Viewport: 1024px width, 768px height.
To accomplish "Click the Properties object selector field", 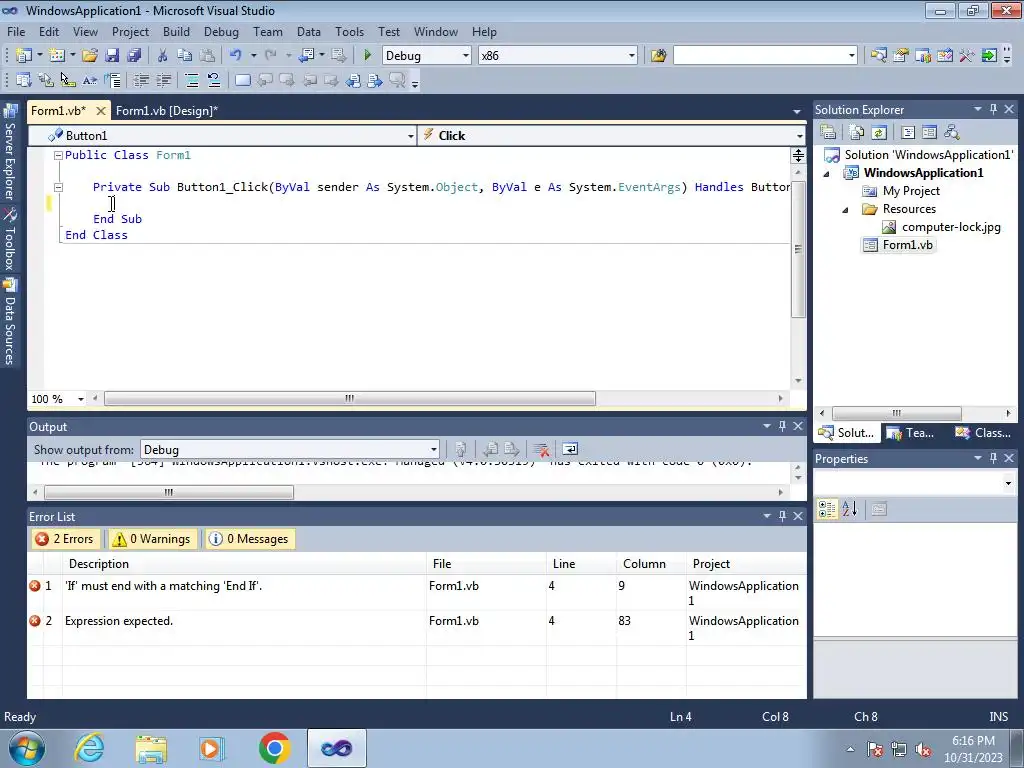I will coord(914,483).
